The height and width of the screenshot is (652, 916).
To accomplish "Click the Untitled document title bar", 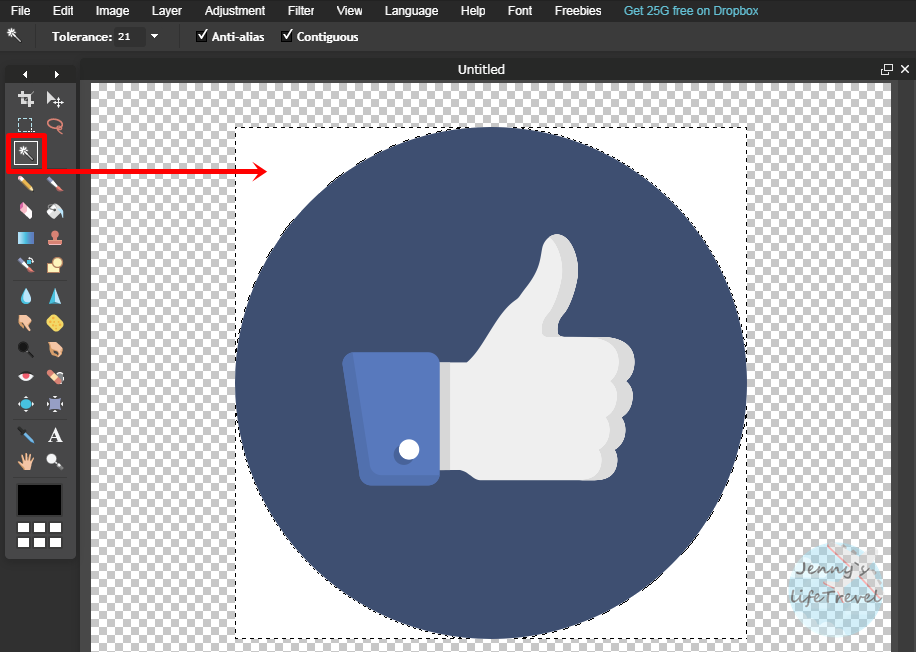I will tap(481, 70).
